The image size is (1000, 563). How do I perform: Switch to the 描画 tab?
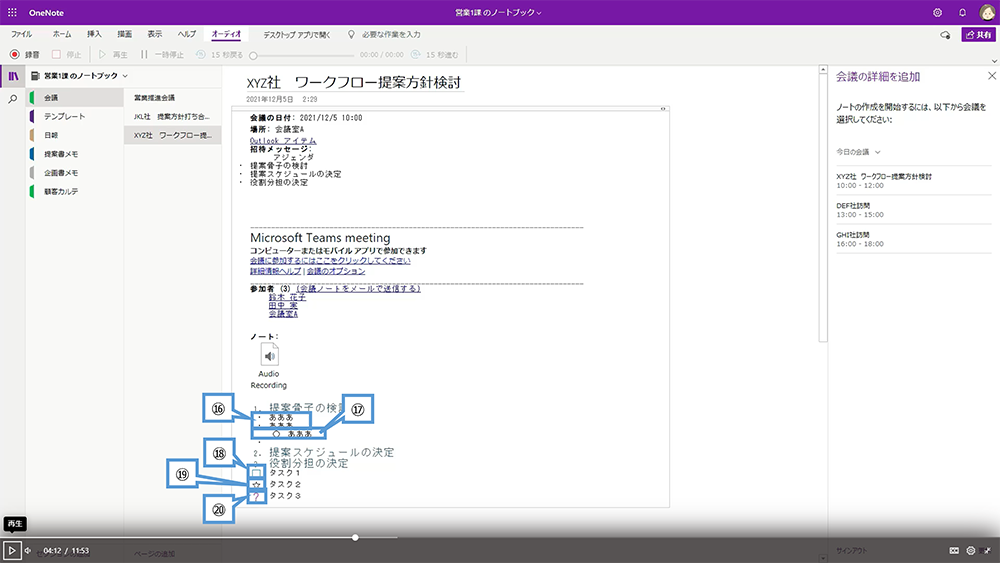tap(124, 34)
